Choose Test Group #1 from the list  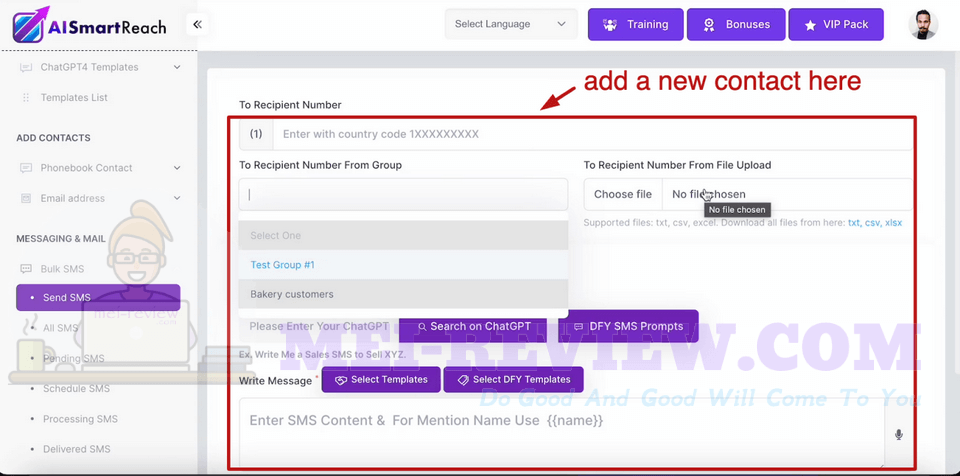[403, 265]
